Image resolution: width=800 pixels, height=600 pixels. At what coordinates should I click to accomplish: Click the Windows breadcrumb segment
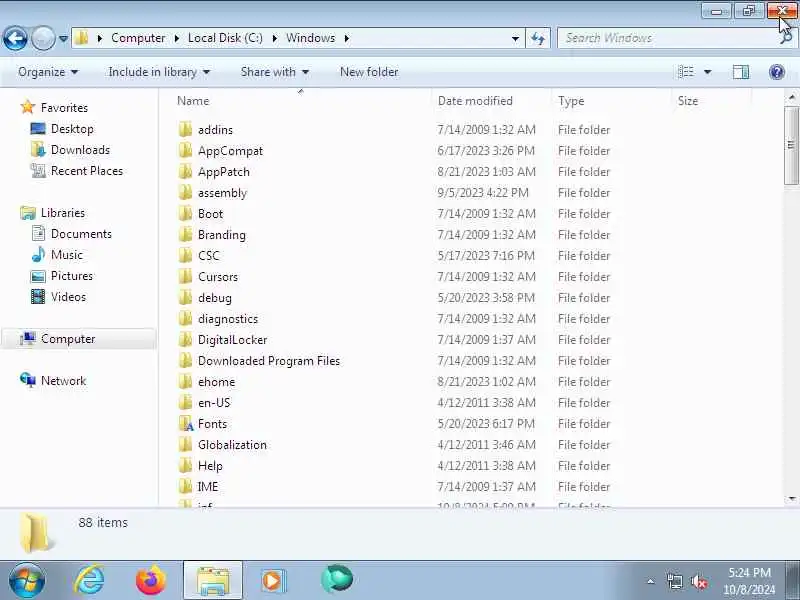(x=310, y=38)
